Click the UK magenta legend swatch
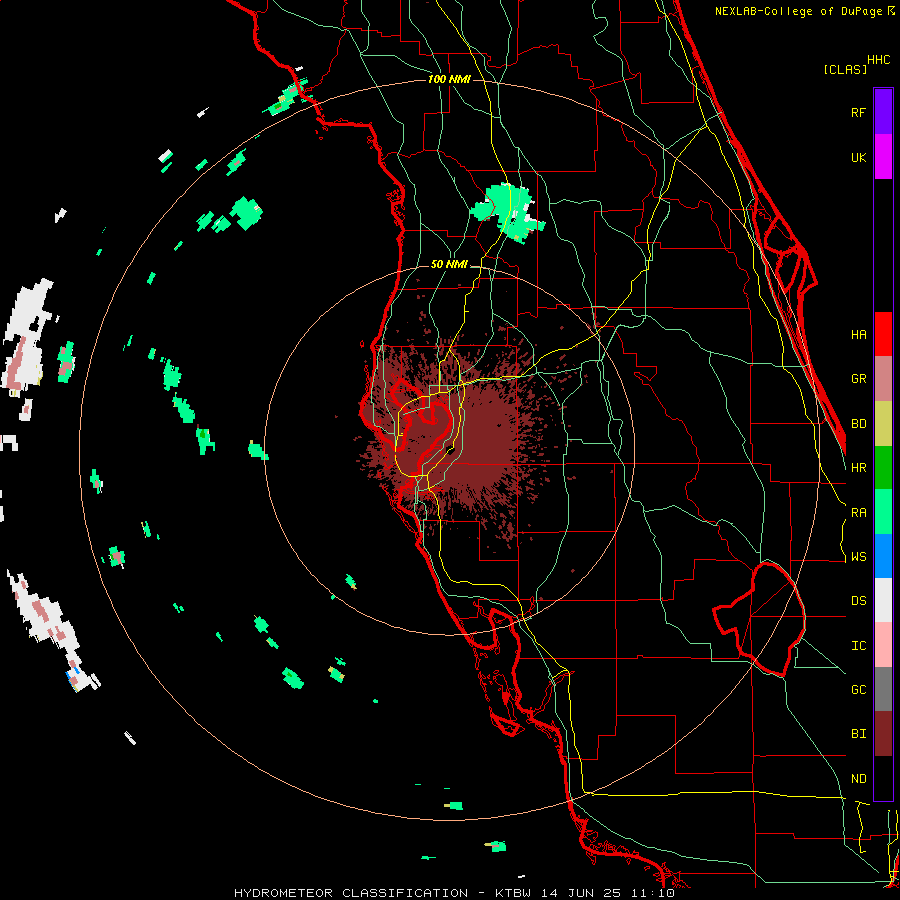 click(883, 157)
